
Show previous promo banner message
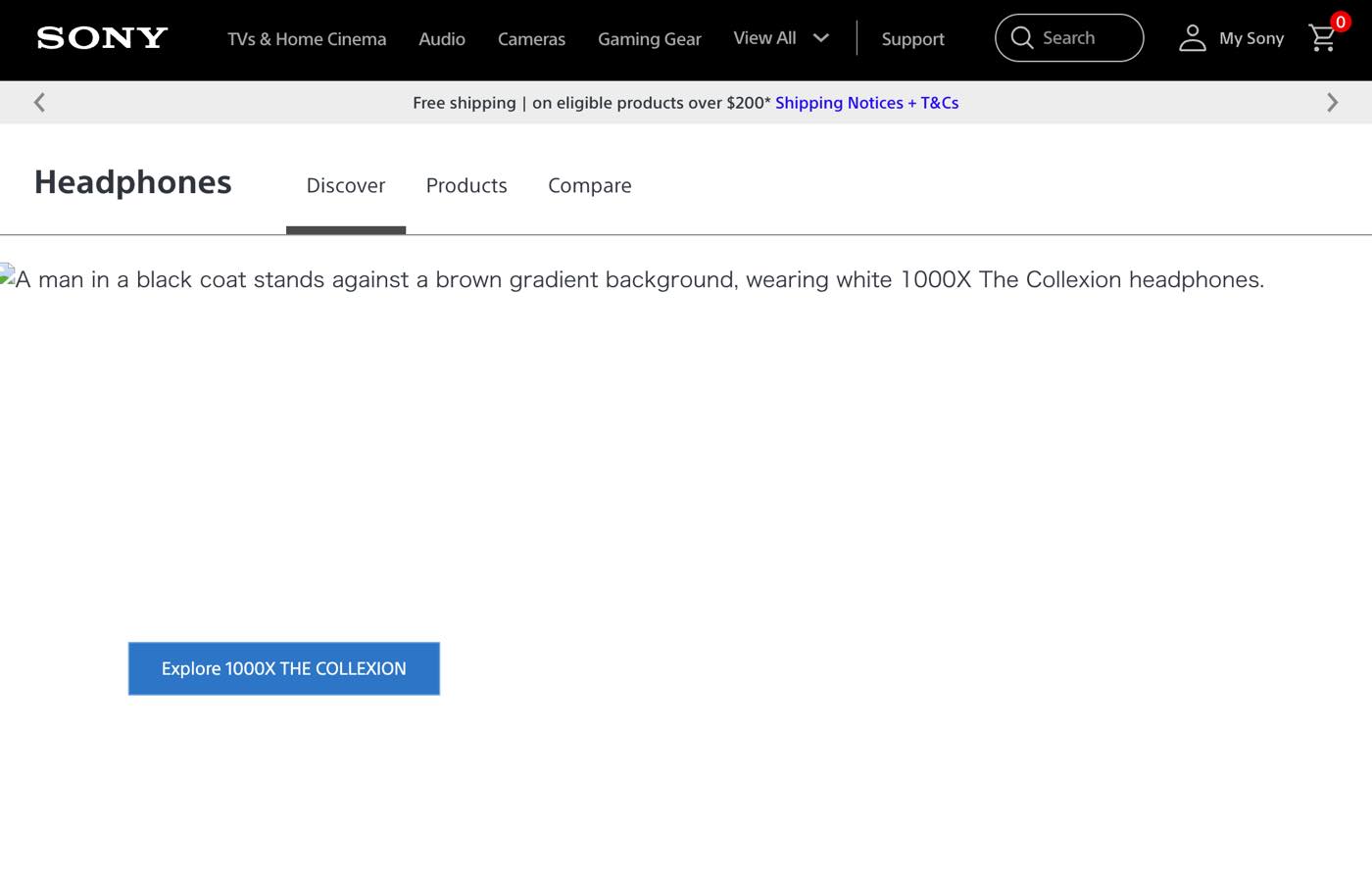[39, 103]
